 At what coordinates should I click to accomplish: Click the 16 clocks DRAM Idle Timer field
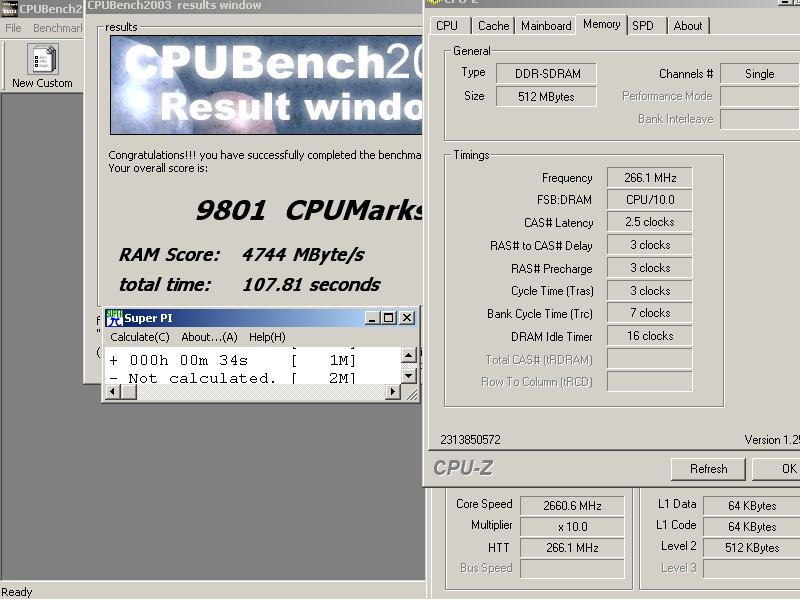pos(649,336)
